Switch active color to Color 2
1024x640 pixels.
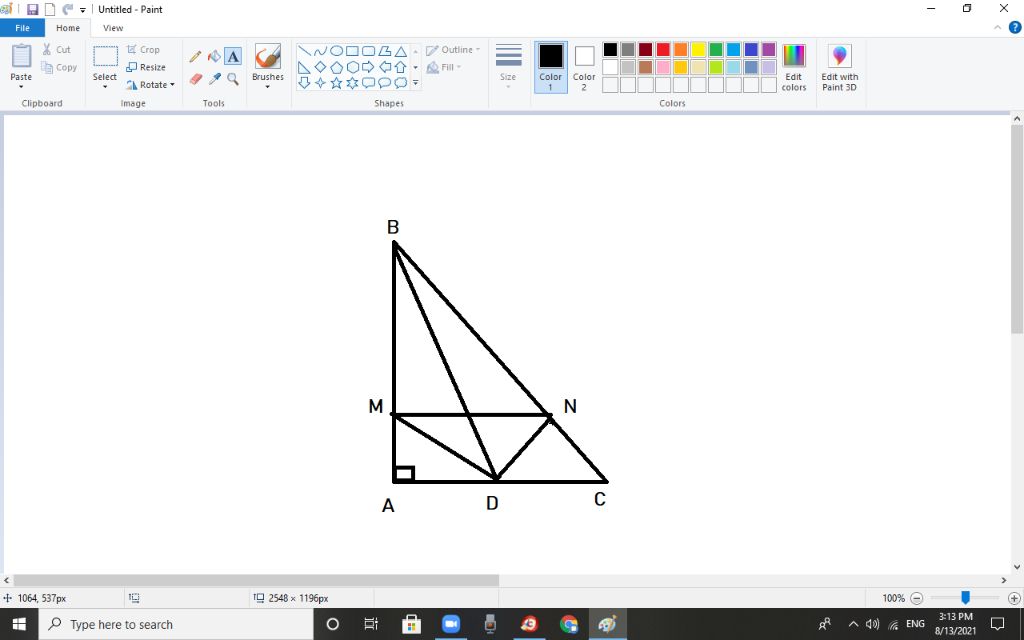click(584, 67)
